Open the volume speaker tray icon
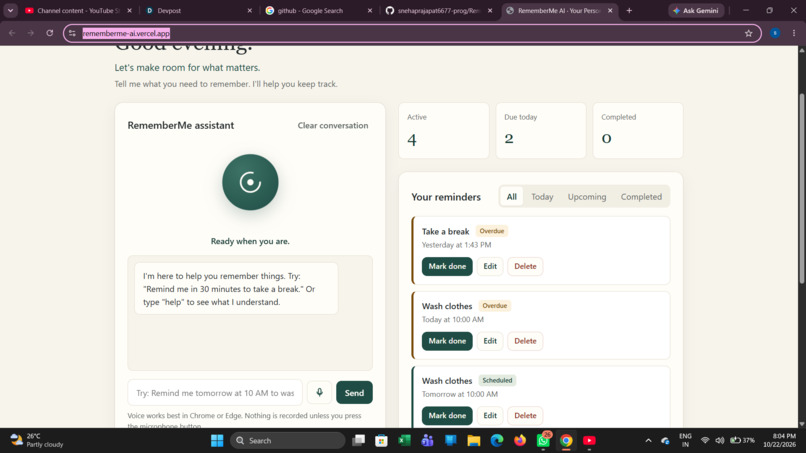806x453 pixels. pos(720,441)
